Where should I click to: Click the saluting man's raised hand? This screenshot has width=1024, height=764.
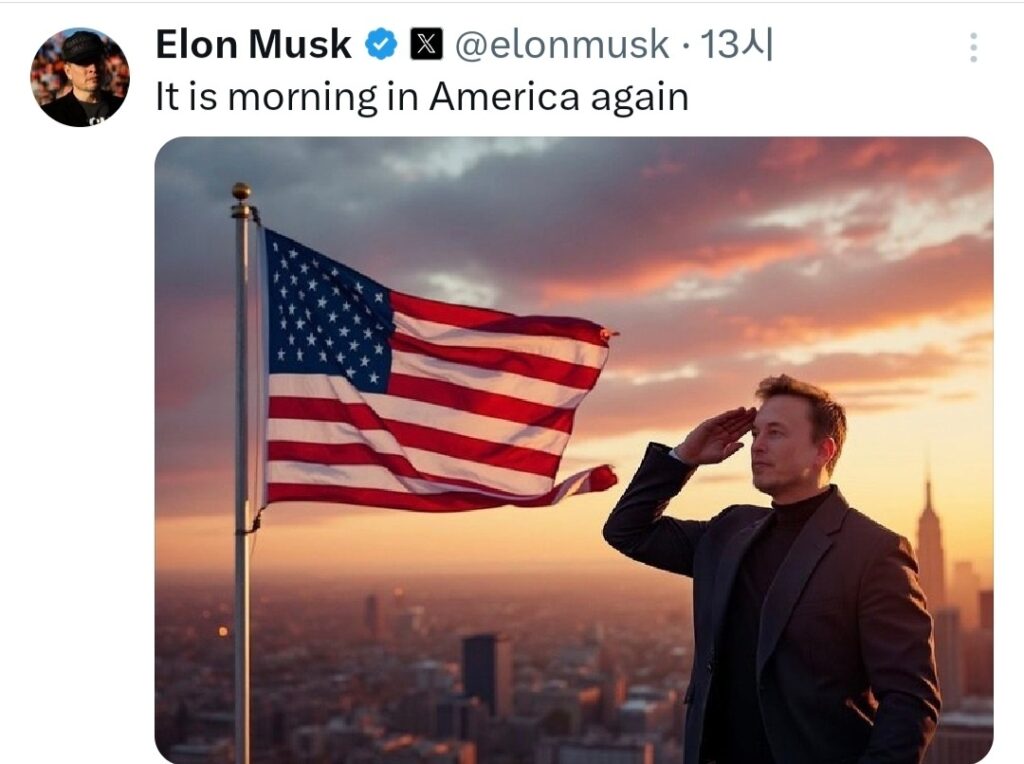716,436
